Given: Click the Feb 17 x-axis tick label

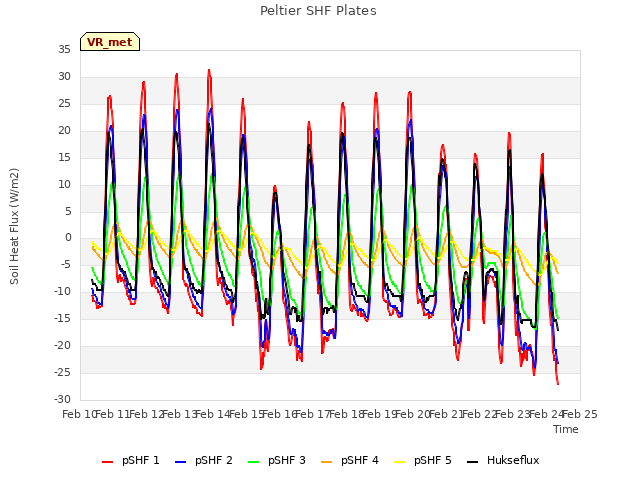Looking at the screenshot, I should click(x=312, y=414).
